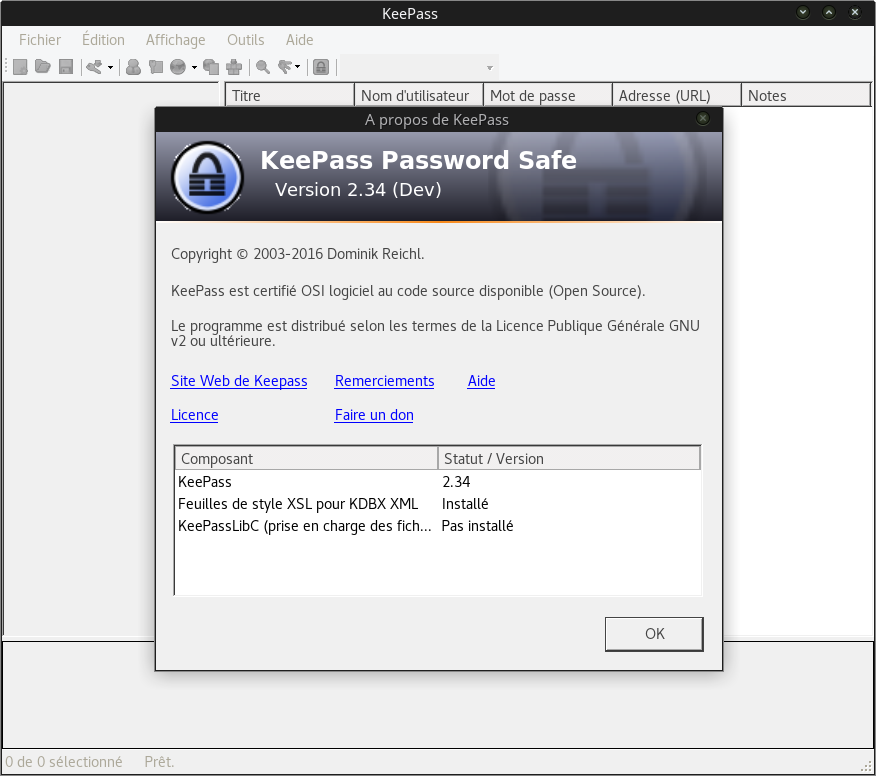The image size is (876, 776).
Task: Close the KeePass main window
Action: [855, 12]
